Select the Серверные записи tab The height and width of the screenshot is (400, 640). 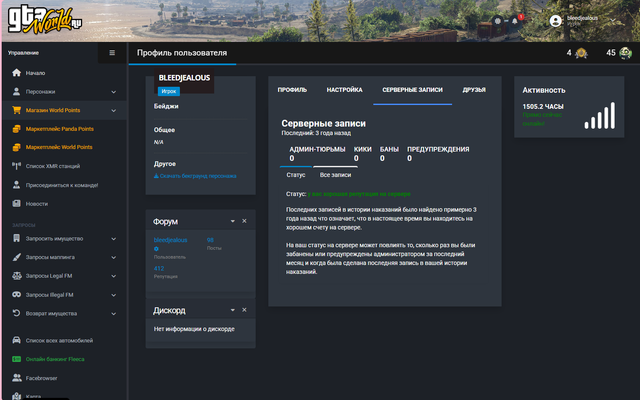412,90
